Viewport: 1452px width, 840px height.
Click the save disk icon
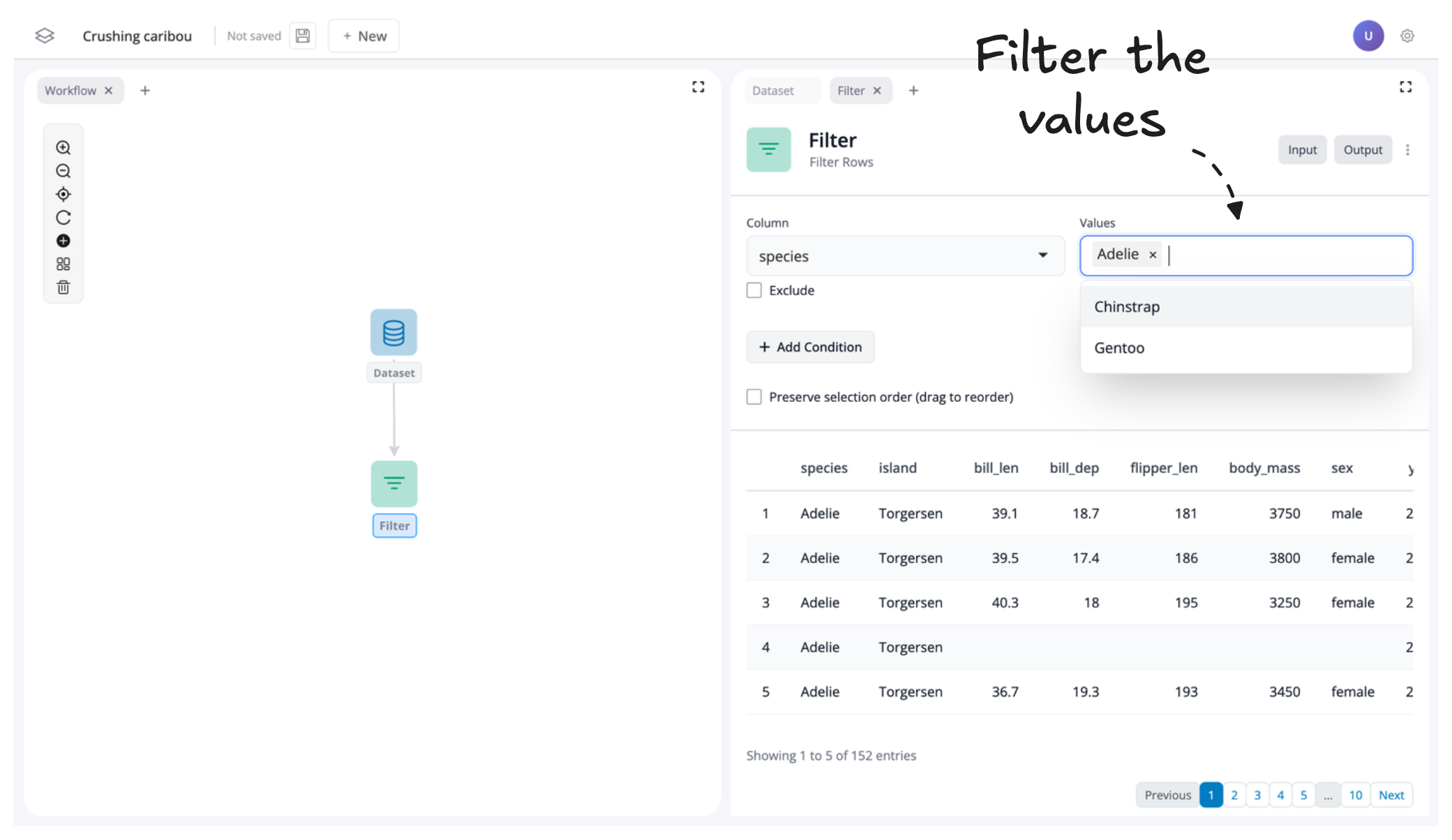303,36
